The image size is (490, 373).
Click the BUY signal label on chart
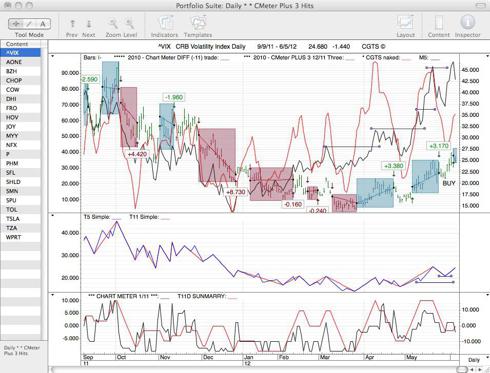(449, 183)
